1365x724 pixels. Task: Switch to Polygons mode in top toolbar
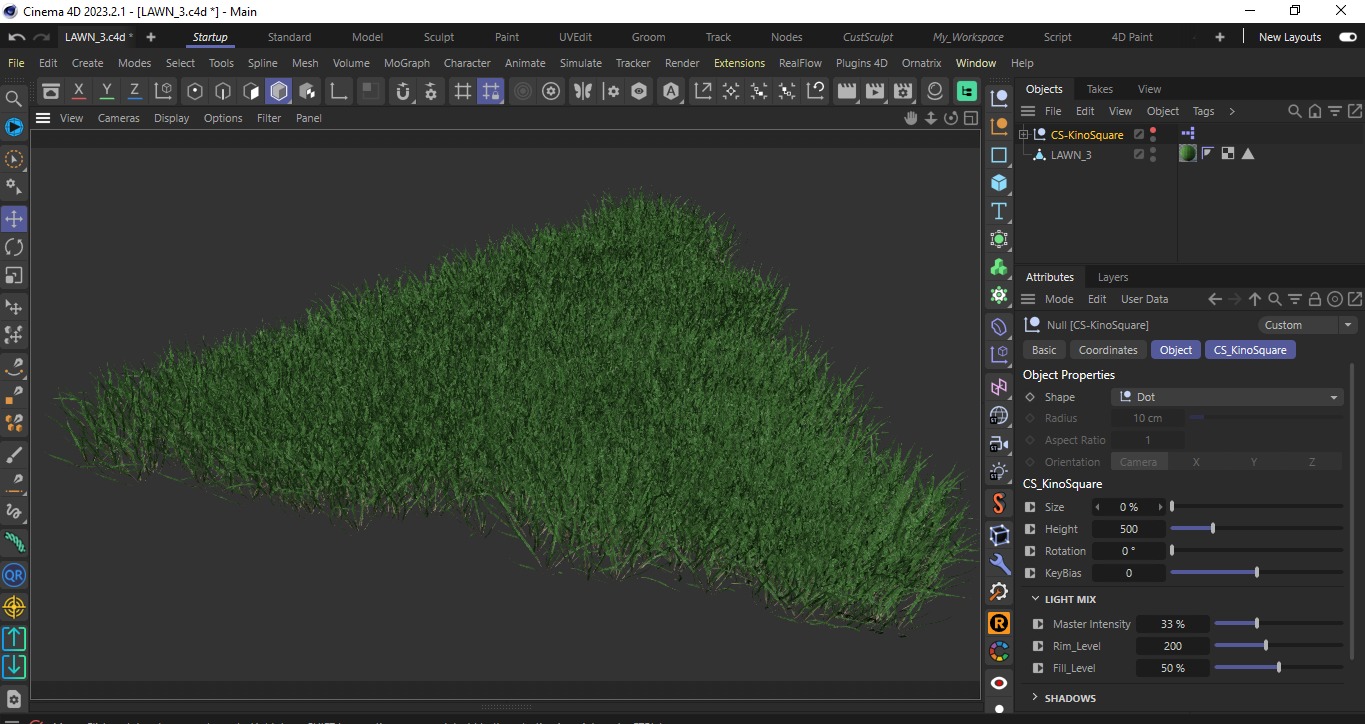tap(279, 91)
